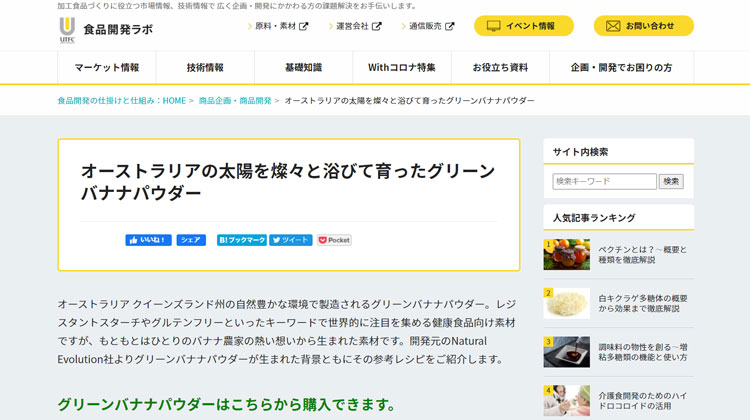The width and height of the screenshot is (750, 420).
Task: Open the rank 1 ペクチン article thumbnail
Action: [x=566, y=254]
